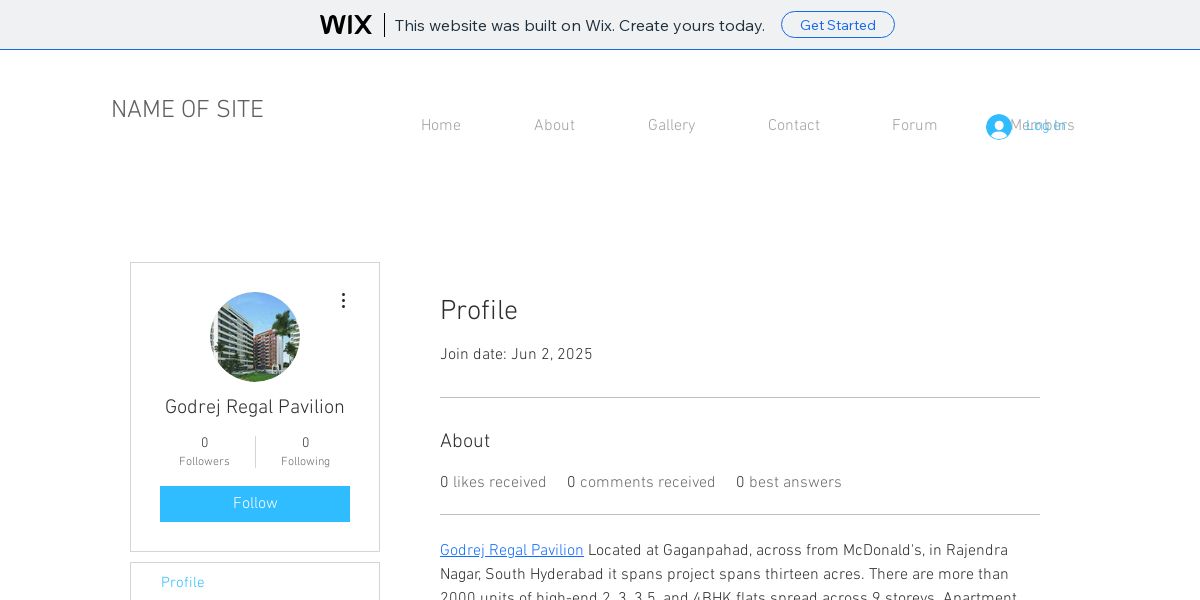
Task: Follow the Godrej Regal Pavilion profile
Action: [255, 504]
